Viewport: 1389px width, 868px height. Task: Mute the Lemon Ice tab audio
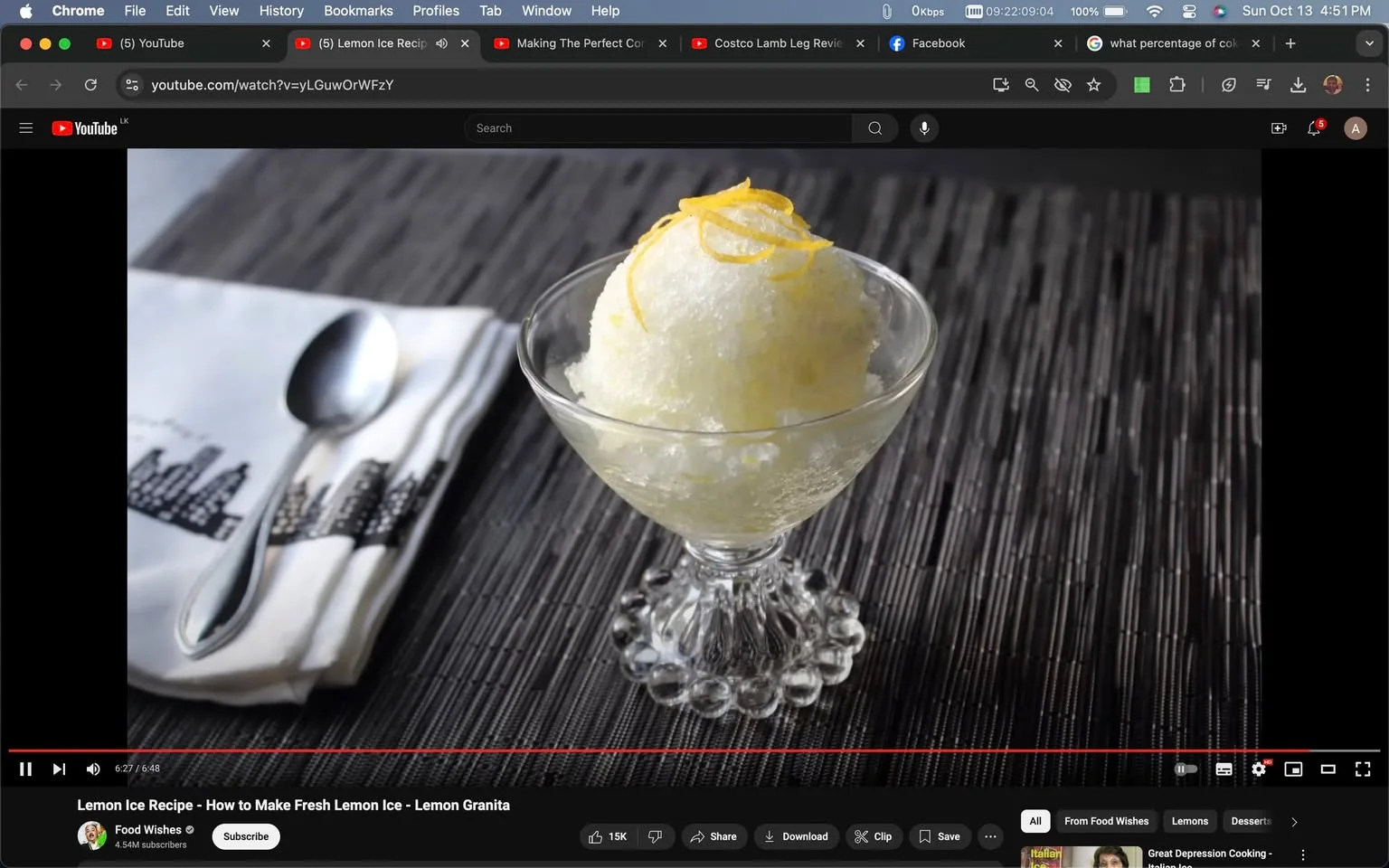click(x=441, y=43)
